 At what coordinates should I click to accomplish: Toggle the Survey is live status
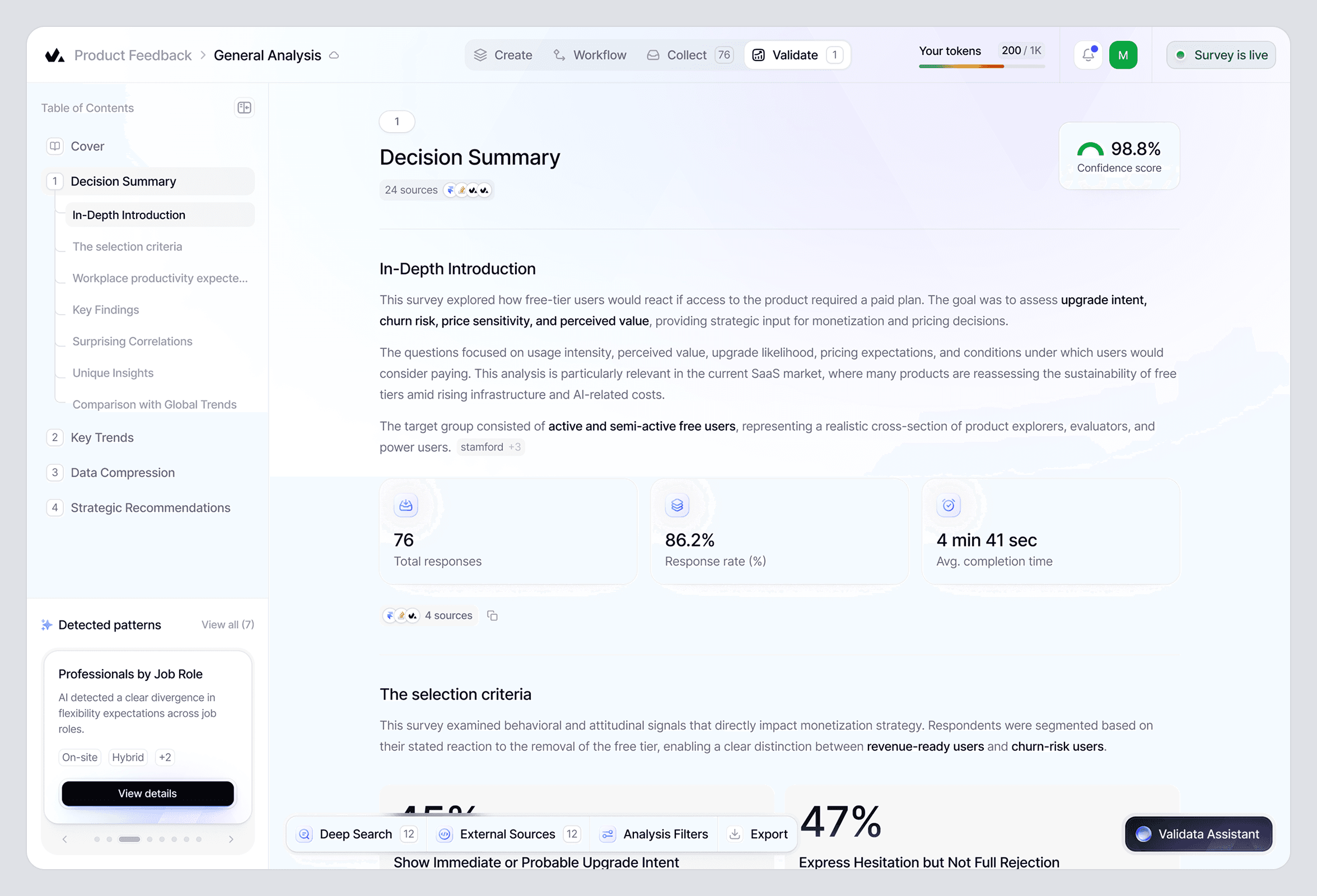coord(1221,55)
